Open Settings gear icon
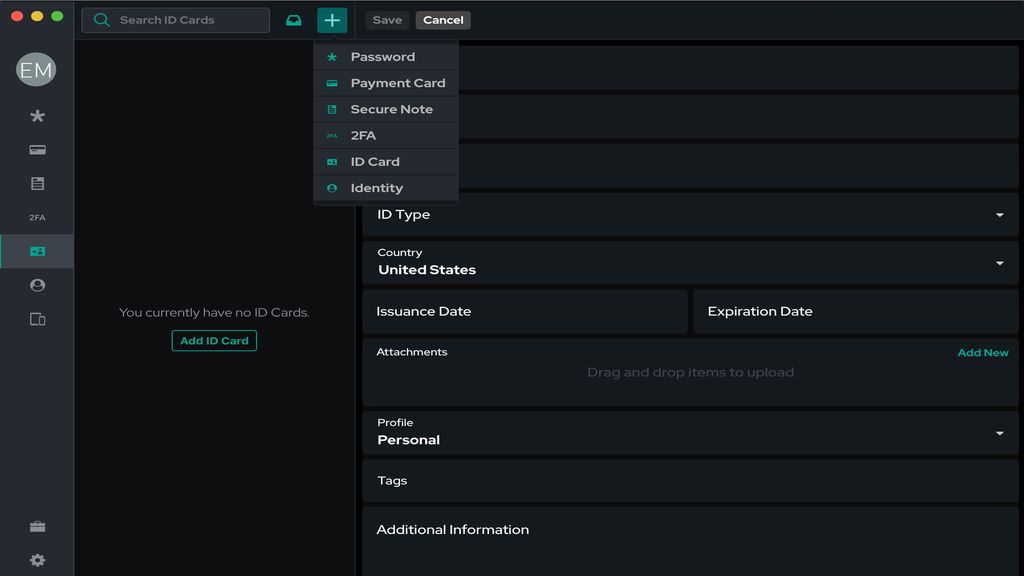The height and width of the screenshot is (576, 1024). point(37,560)
